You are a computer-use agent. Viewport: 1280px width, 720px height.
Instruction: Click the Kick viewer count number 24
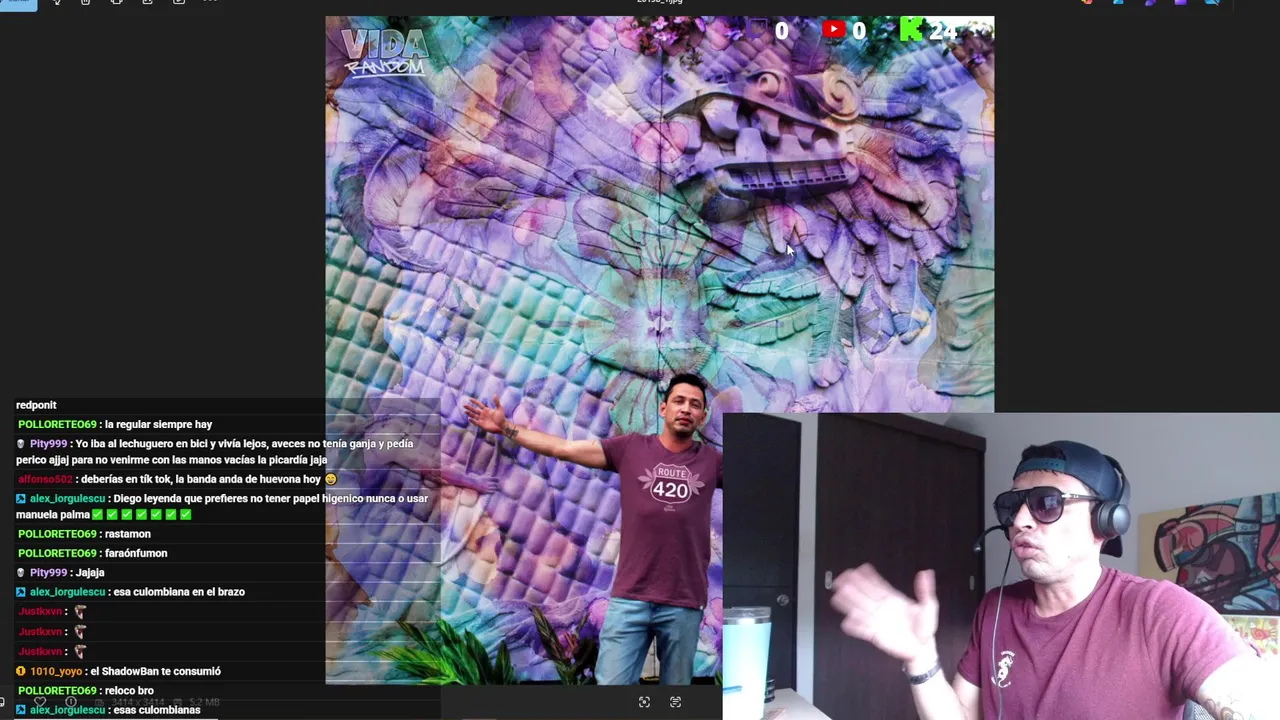(x=942, y=31)
